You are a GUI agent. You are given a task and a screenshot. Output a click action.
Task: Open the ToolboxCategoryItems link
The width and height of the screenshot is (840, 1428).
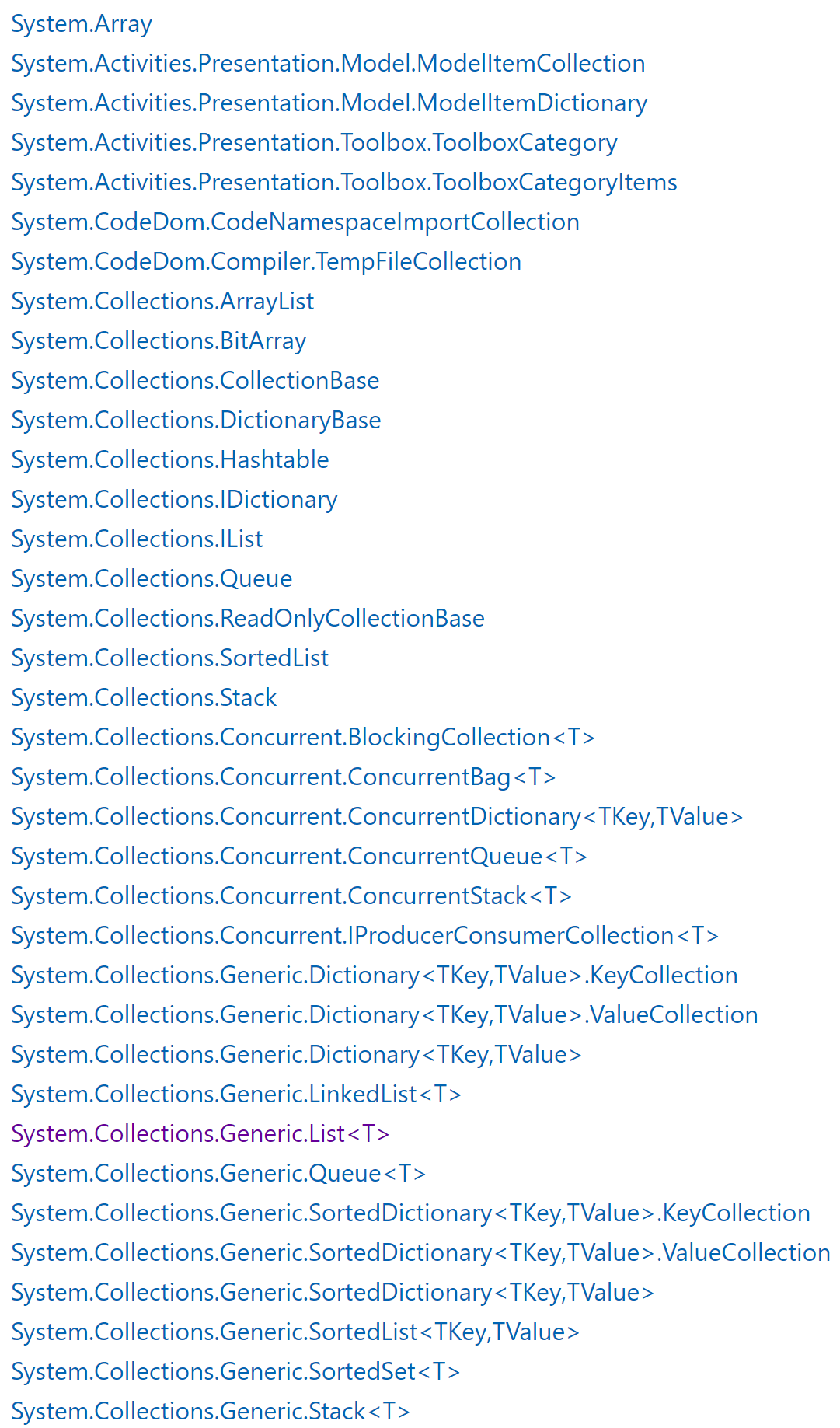click(344, 183)
